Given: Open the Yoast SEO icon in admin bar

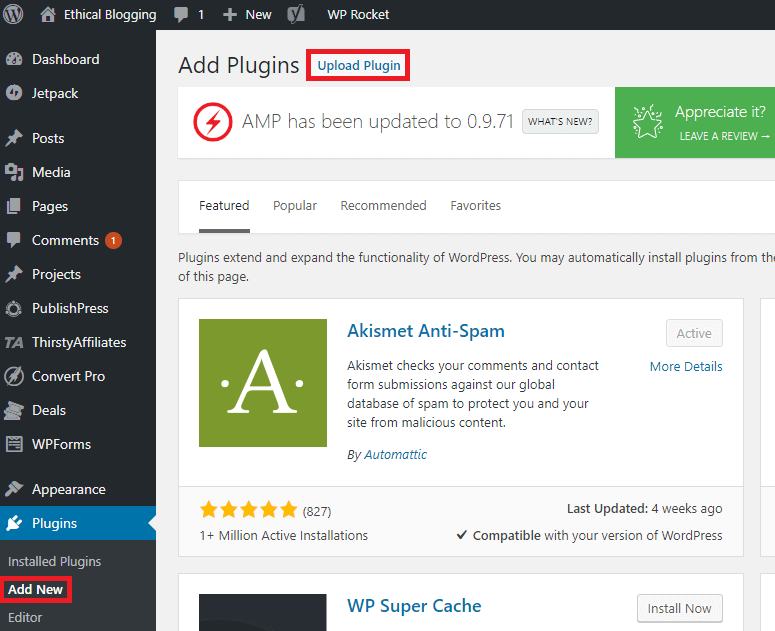Looking at the screenshot, I should [x=296, y=14].
